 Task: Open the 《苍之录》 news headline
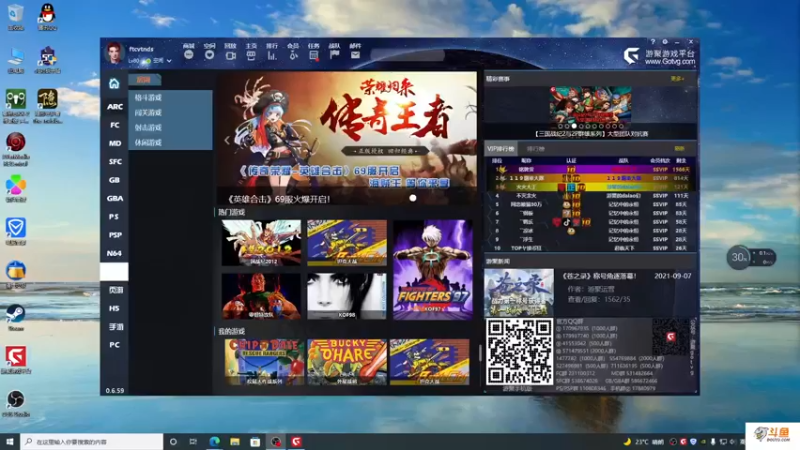coord(598,276)
